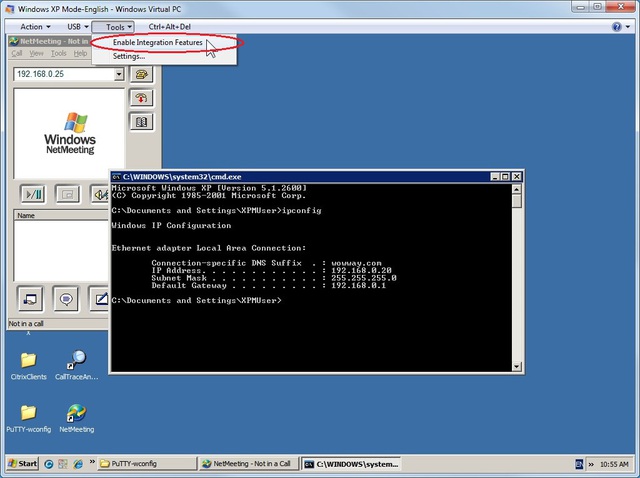Click the Name column header in participant list
Image resolution: width=640 pixels, height=478 pixels.
pos(61,216)
